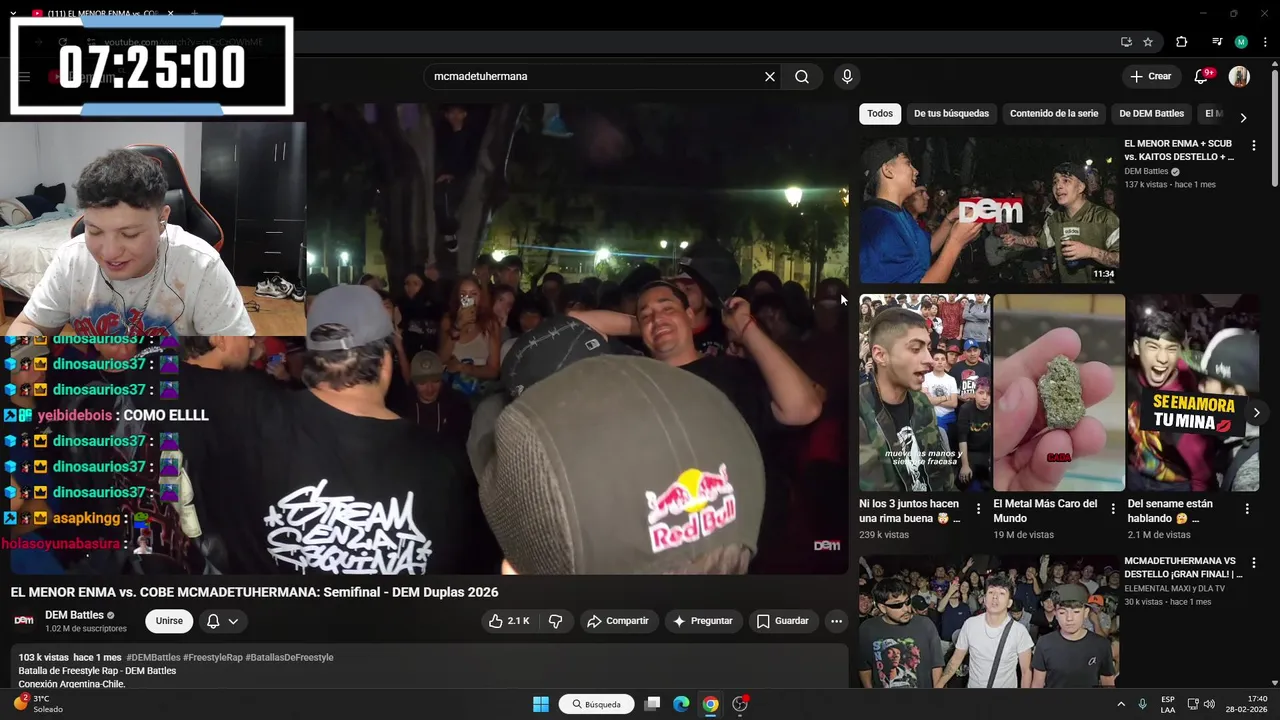The width and height of the screenshot is (1280, 720).
Task: Click the MCMADETUHERMANA VS DESTELLO video title
Action: click(x=1183, y=568)
